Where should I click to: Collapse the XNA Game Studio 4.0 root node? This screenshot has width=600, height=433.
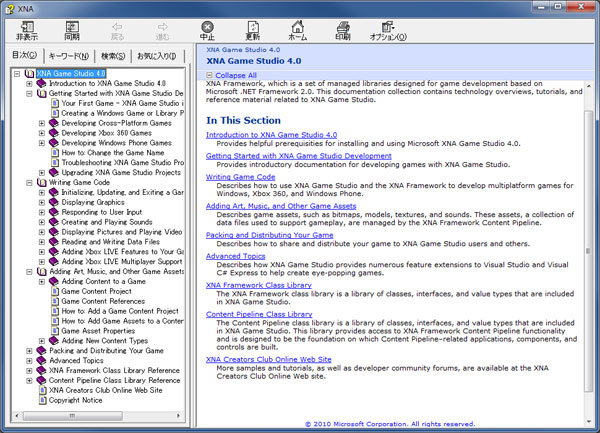pyautogui.click(x=17, y=73)
